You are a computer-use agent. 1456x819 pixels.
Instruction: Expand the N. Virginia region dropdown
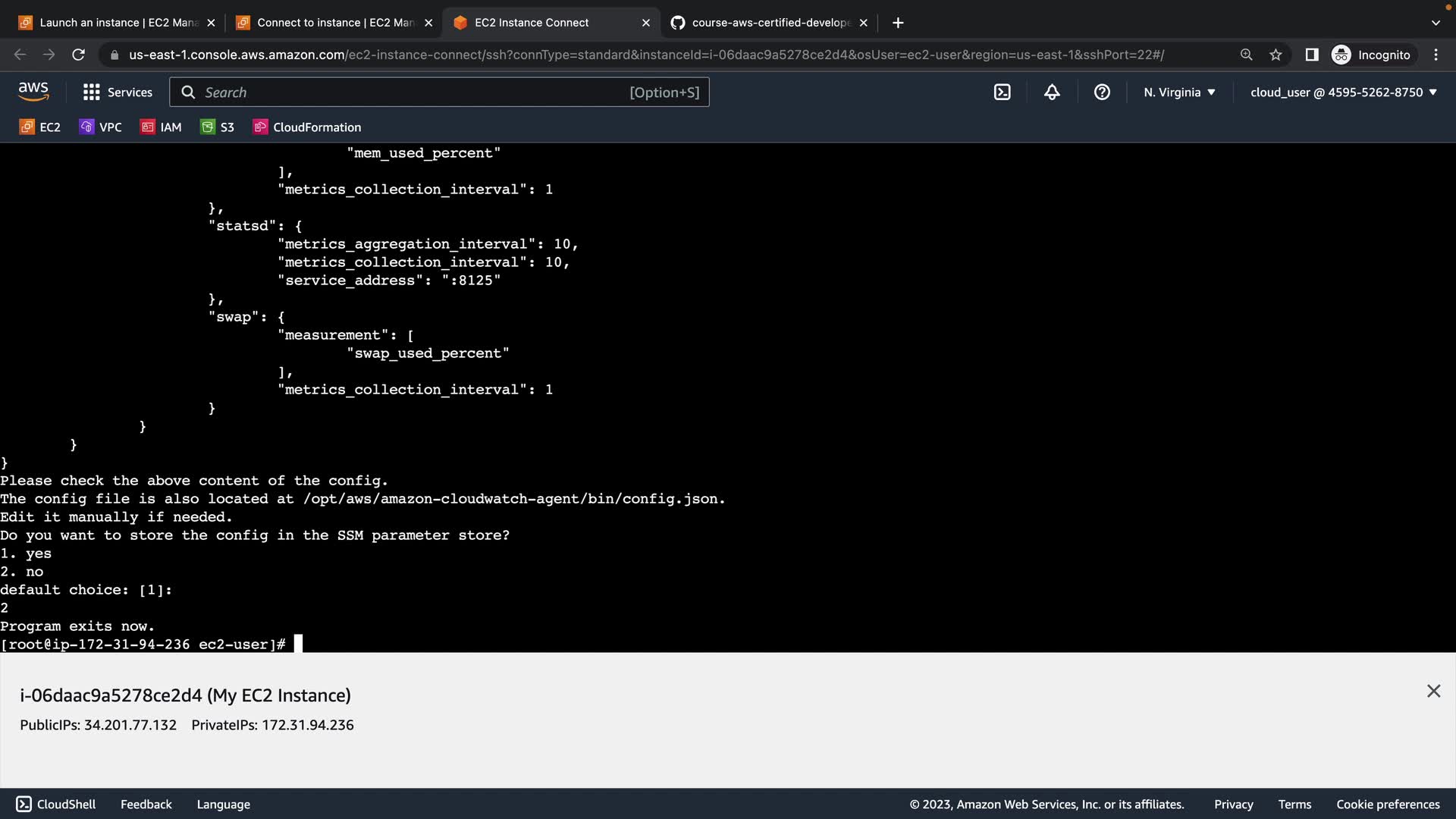(x=1179, y=93)
